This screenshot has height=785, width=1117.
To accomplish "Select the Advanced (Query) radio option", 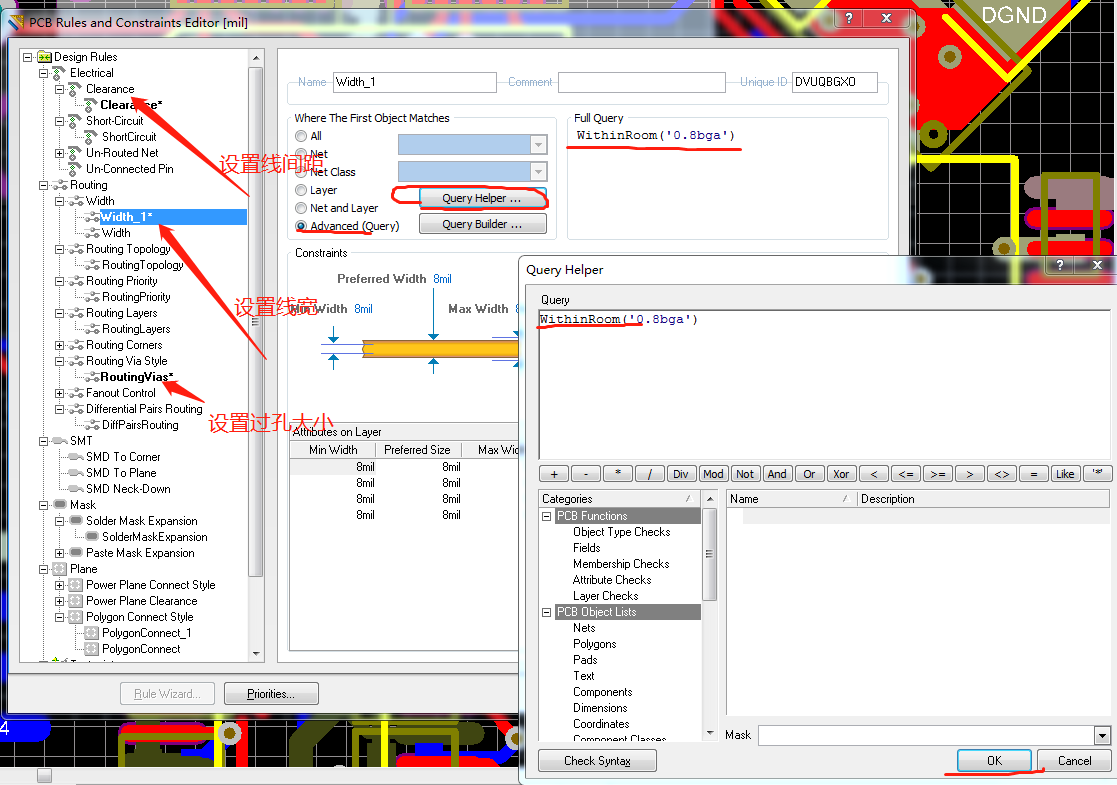I will [x=301, y=226].
